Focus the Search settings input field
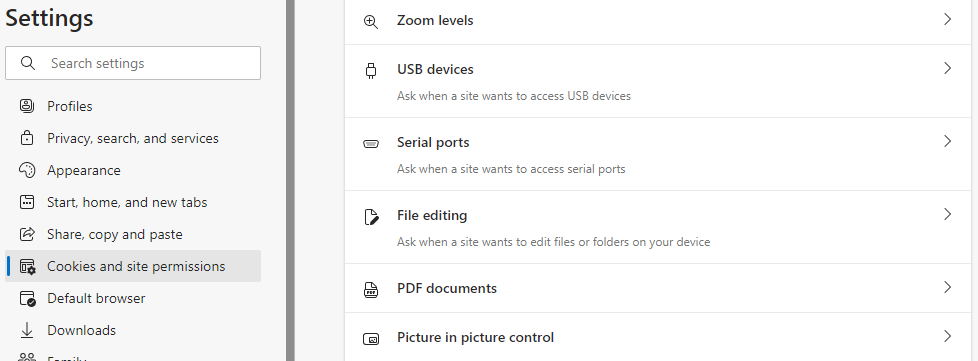 click(x=133, y=63)
